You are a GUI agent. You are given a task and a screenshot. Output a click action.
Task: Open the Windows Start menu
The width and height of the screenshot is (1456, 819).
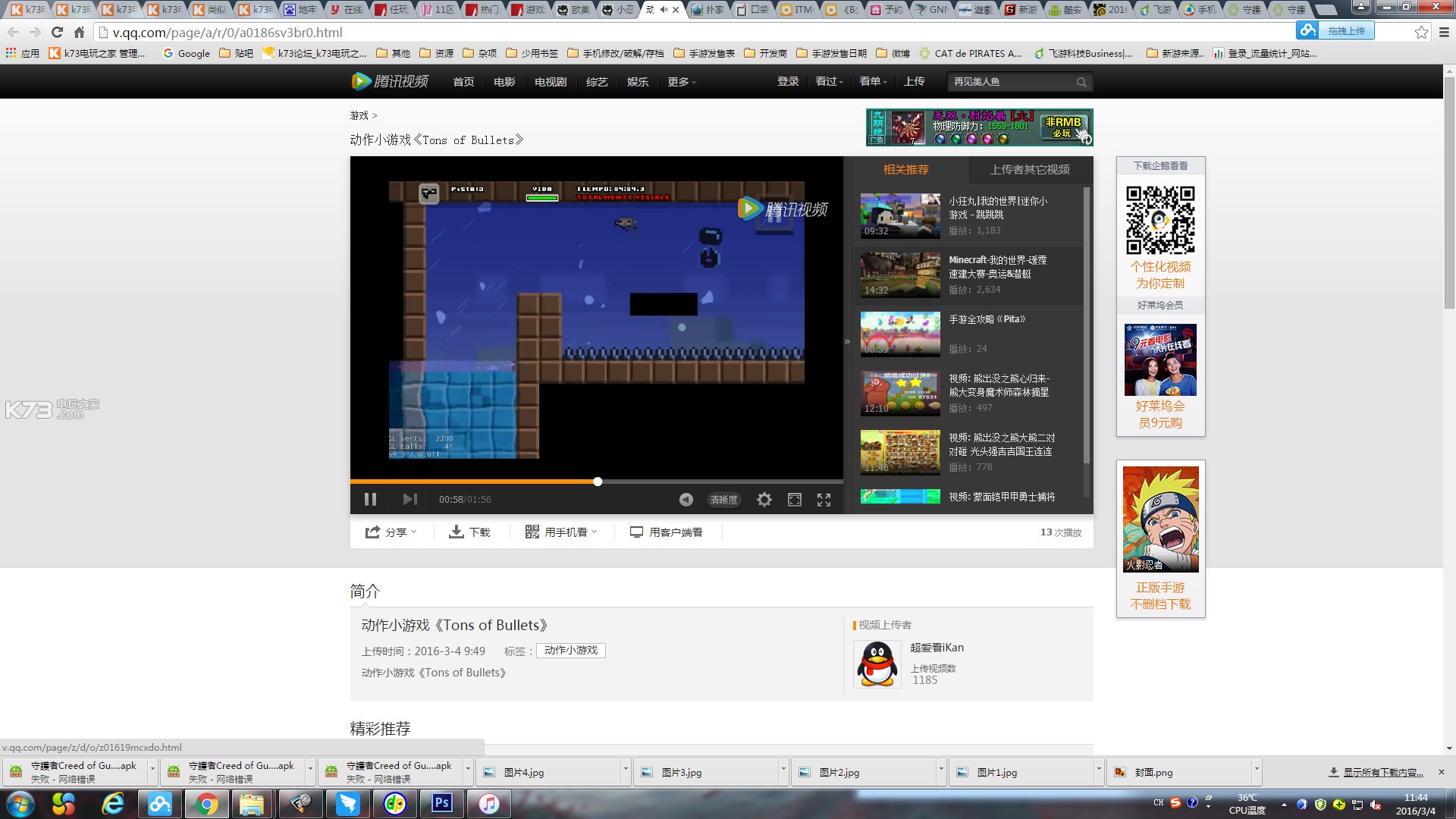pos(20,804)
